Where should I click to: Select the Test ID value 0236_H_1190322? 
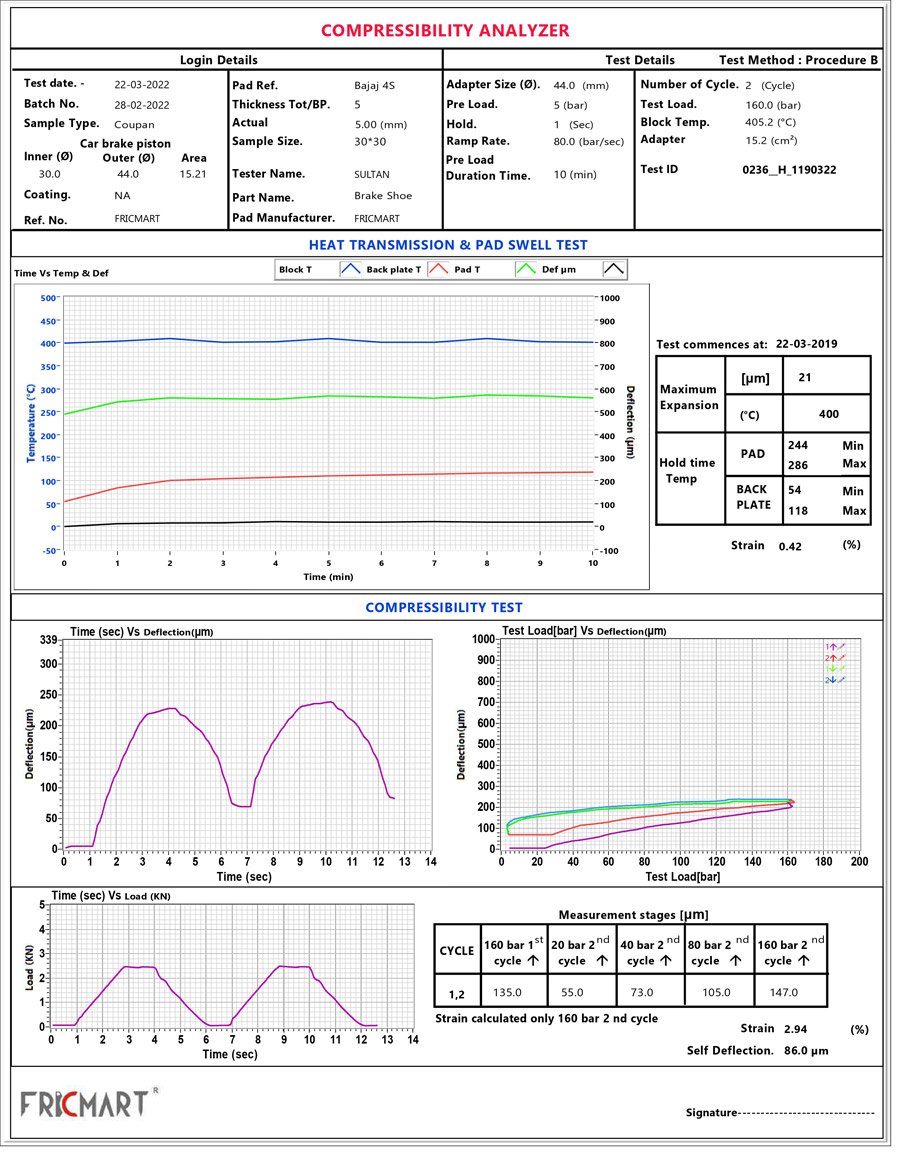coord(789,170)
